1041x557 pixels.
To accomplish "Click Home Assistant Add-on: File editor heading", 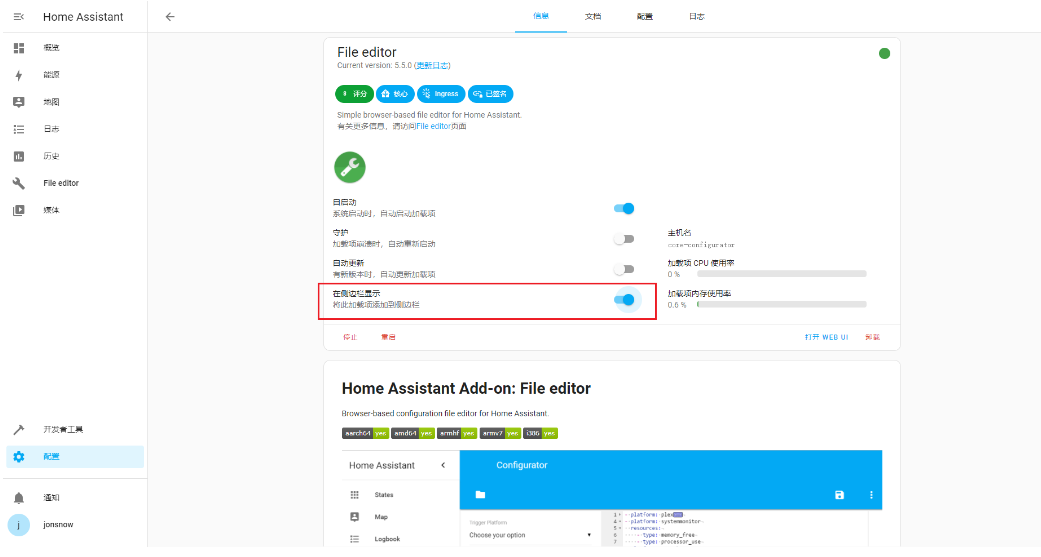I will (x=466, y=388).
